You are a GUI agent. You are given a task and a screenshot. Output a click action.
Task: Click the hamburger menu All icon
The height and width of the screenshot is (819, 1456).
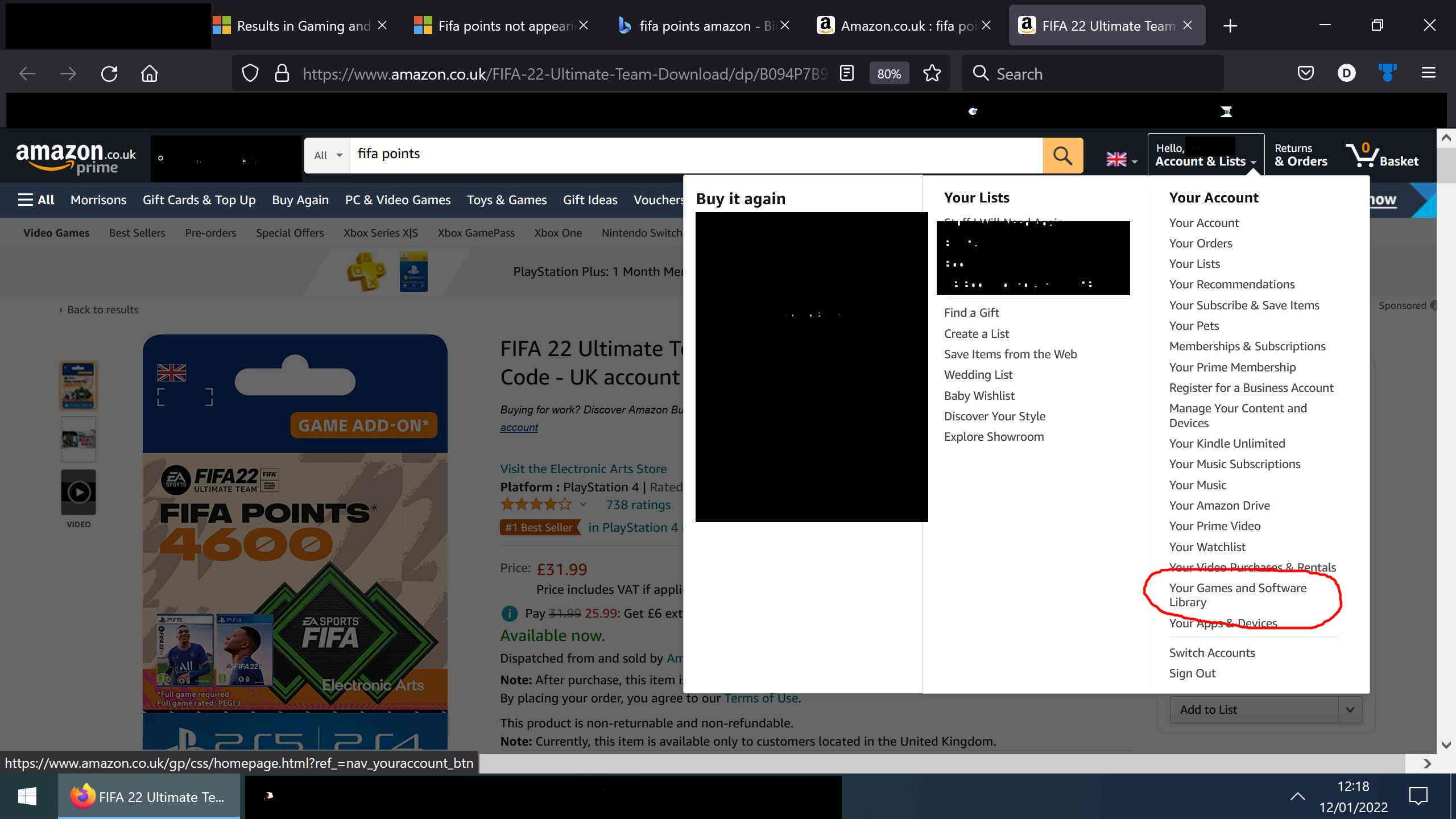coord(35,199)
